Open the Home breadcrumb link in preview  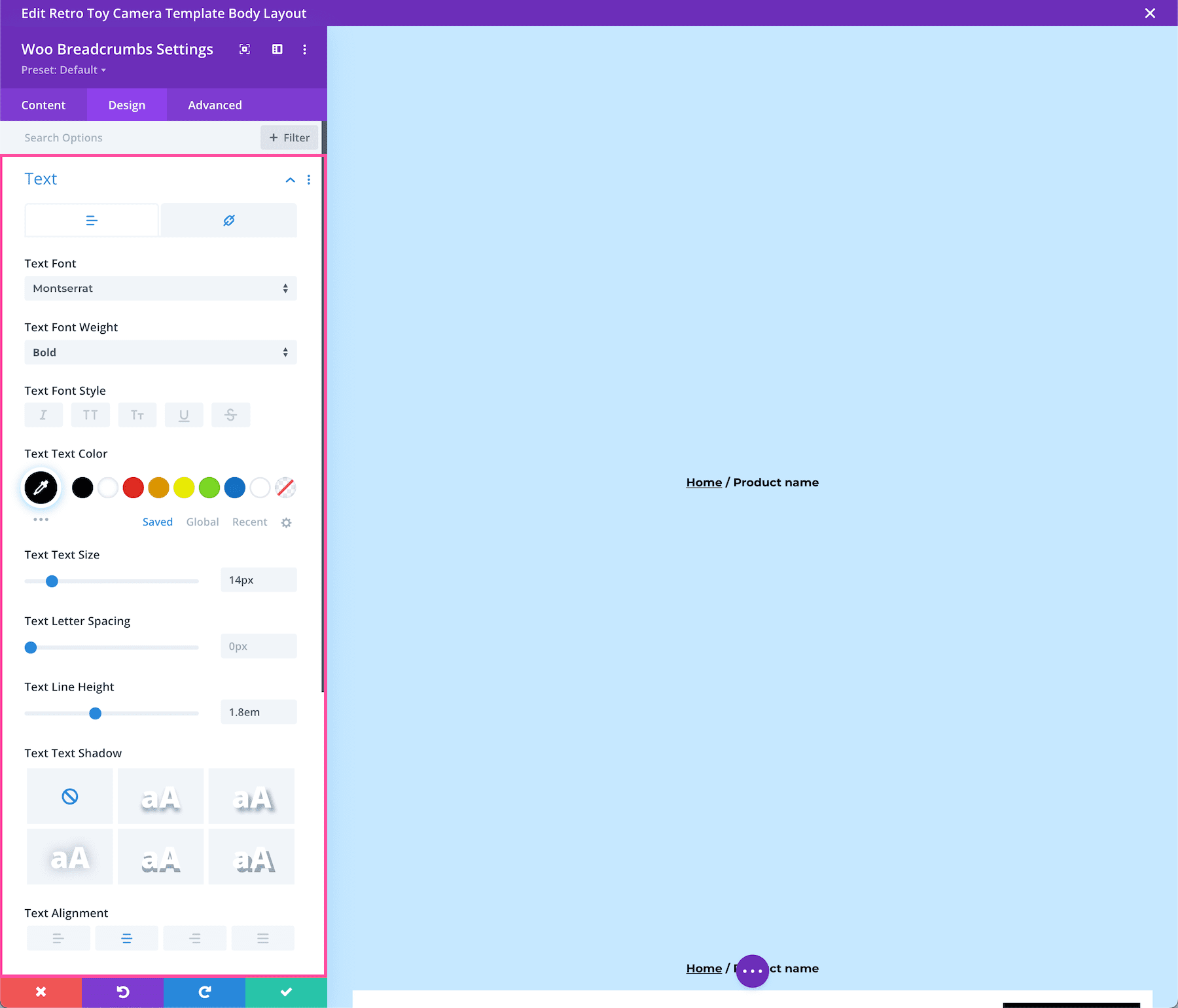(x=704, y=482)
